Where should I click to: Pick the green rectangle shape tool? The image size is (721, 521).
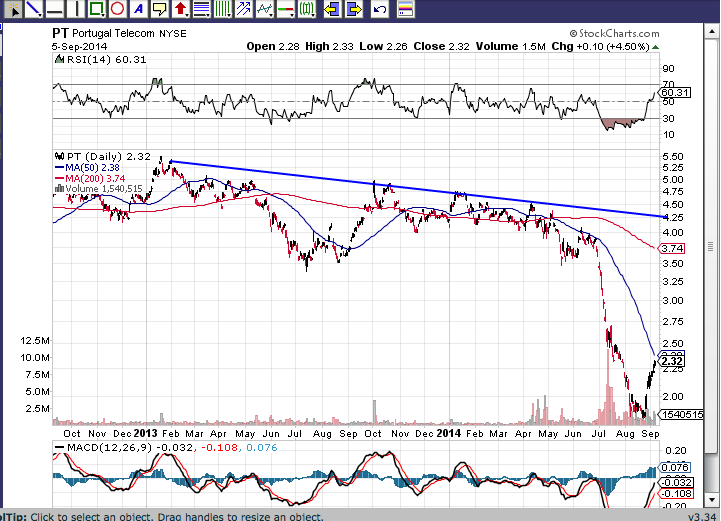coord(95,9)
